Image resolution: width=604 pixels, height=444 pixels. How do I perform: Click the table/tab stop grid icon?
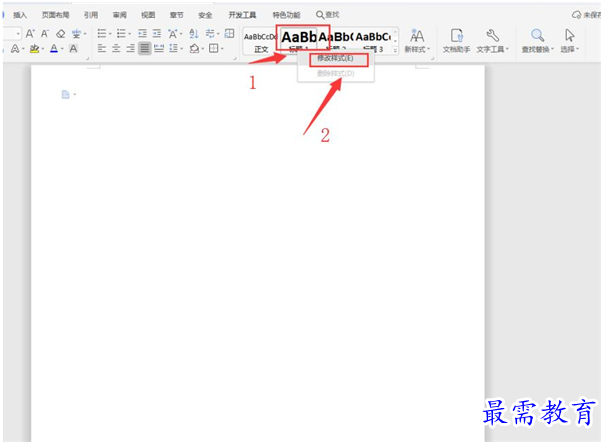pos(230,34)
